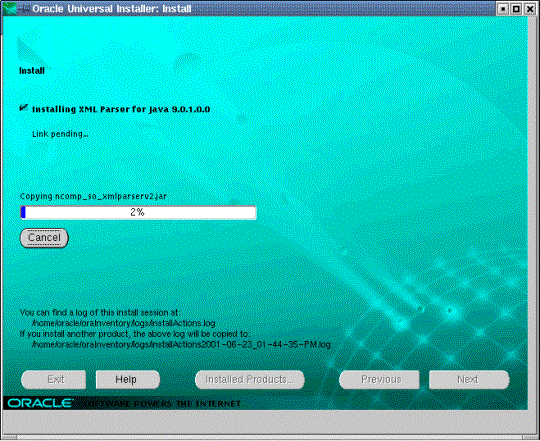Click the checkmark beside Installing XML Parser

click(23, 108)
